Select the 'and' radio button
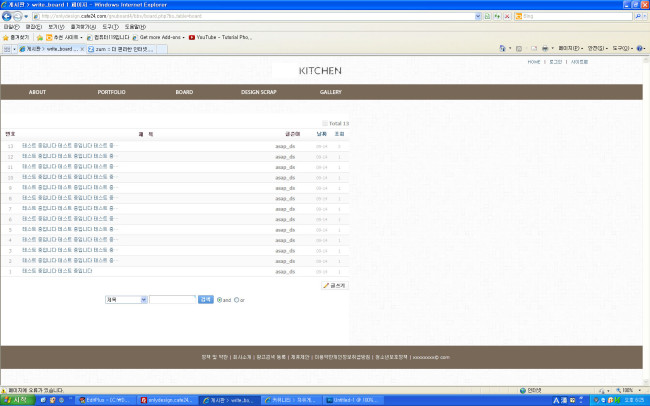The image size is (650, 406). pyautogui.click(x=220, y=299)
